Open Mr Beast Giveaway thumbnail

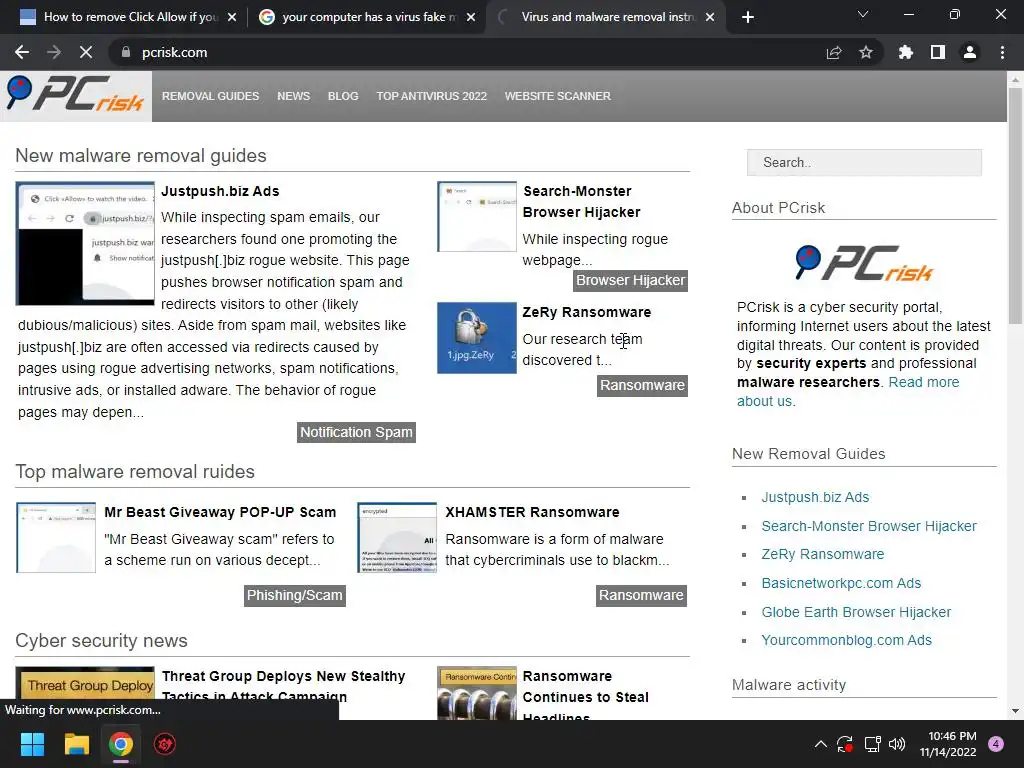coord(56,537)
